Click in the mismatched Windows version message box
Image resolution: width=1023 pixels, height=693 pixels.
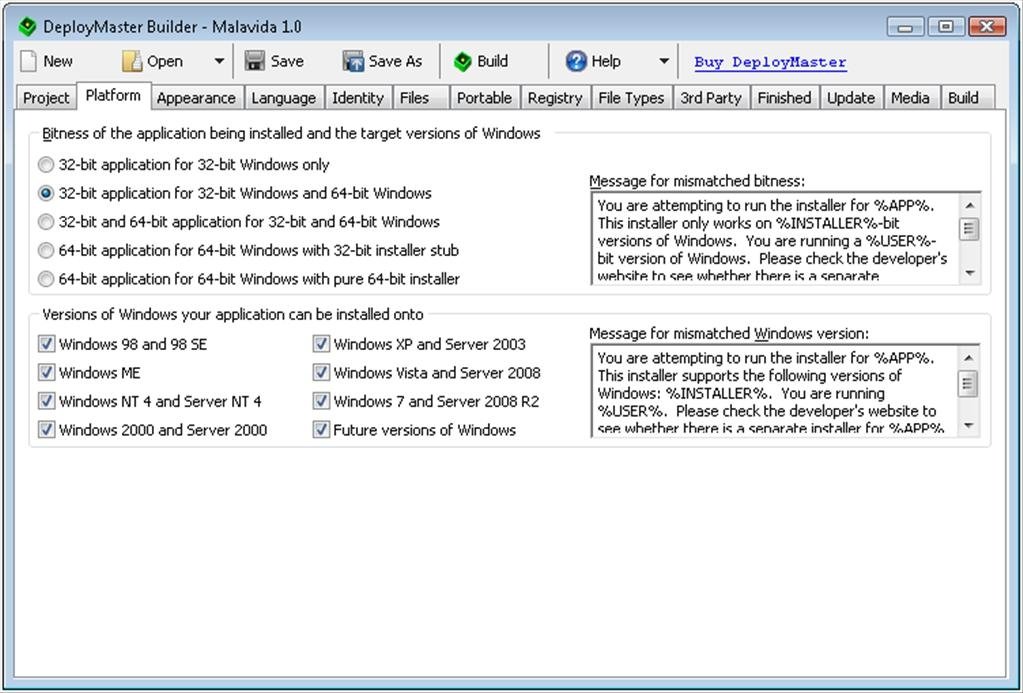(774, 391)
